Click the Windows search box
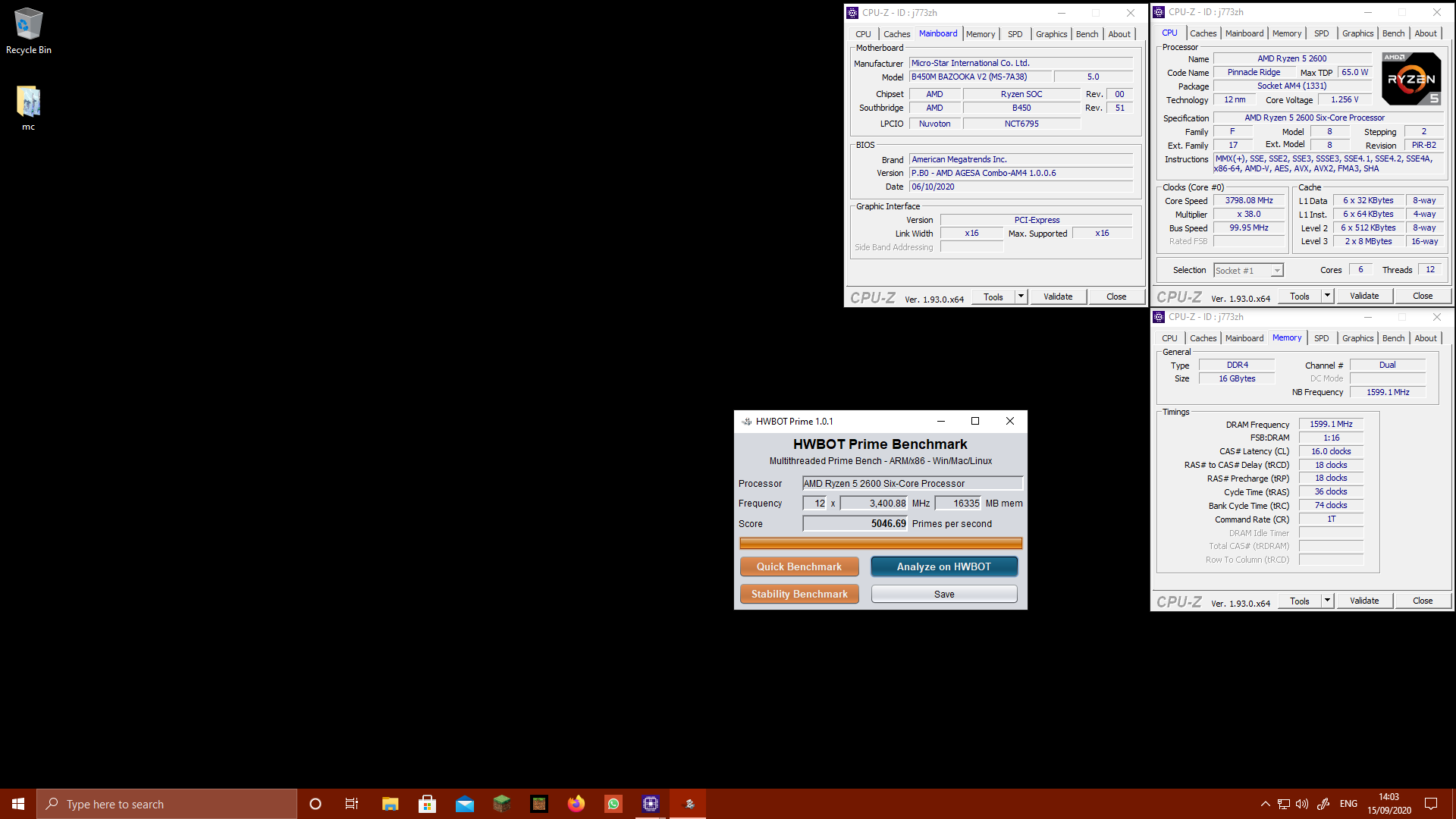Screen dimensions: 1456x819 tap(167, 804)
